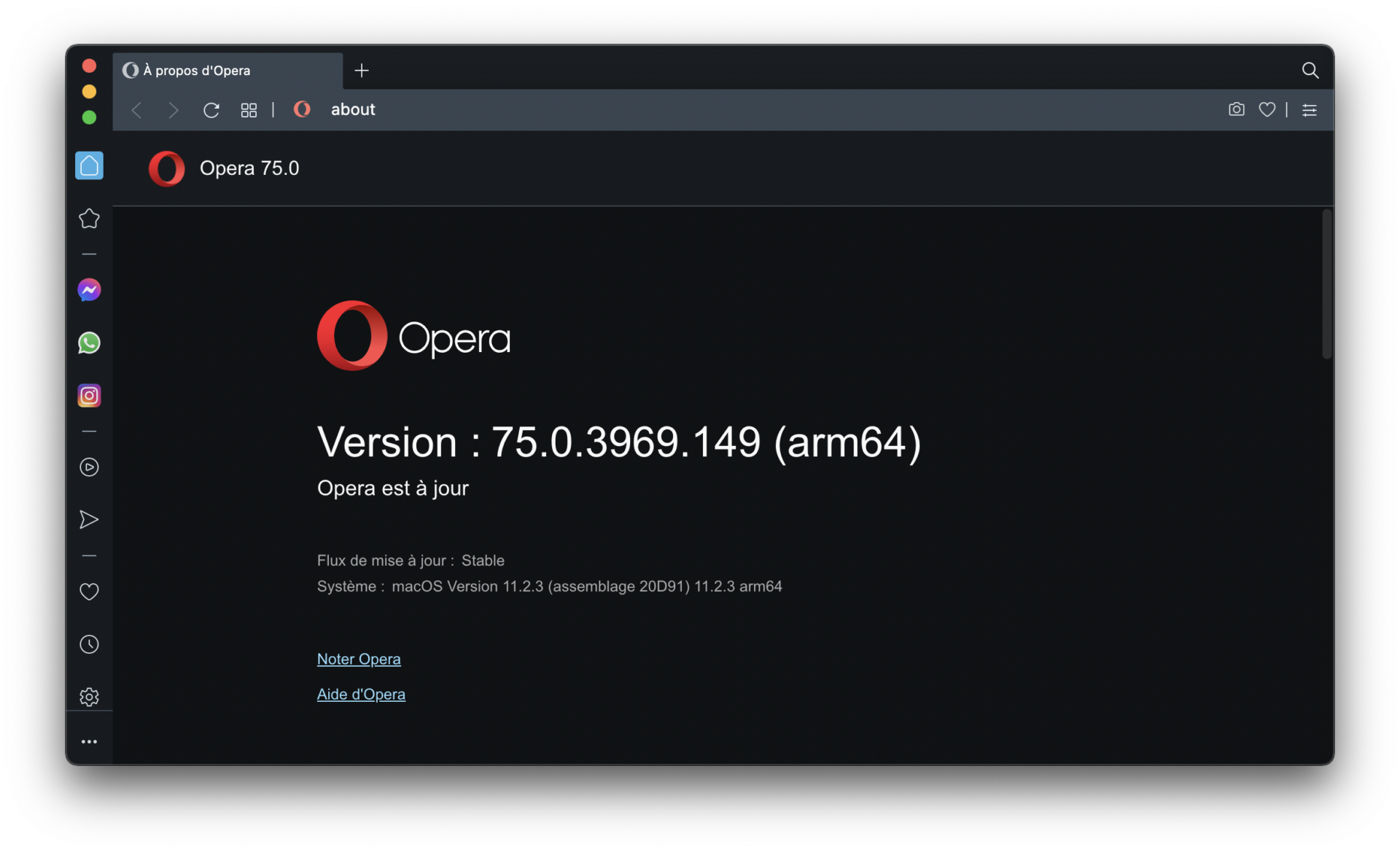Open History clock icon in sidebar
This screenshot has width=1400, height=852.
tap(89, 644)
